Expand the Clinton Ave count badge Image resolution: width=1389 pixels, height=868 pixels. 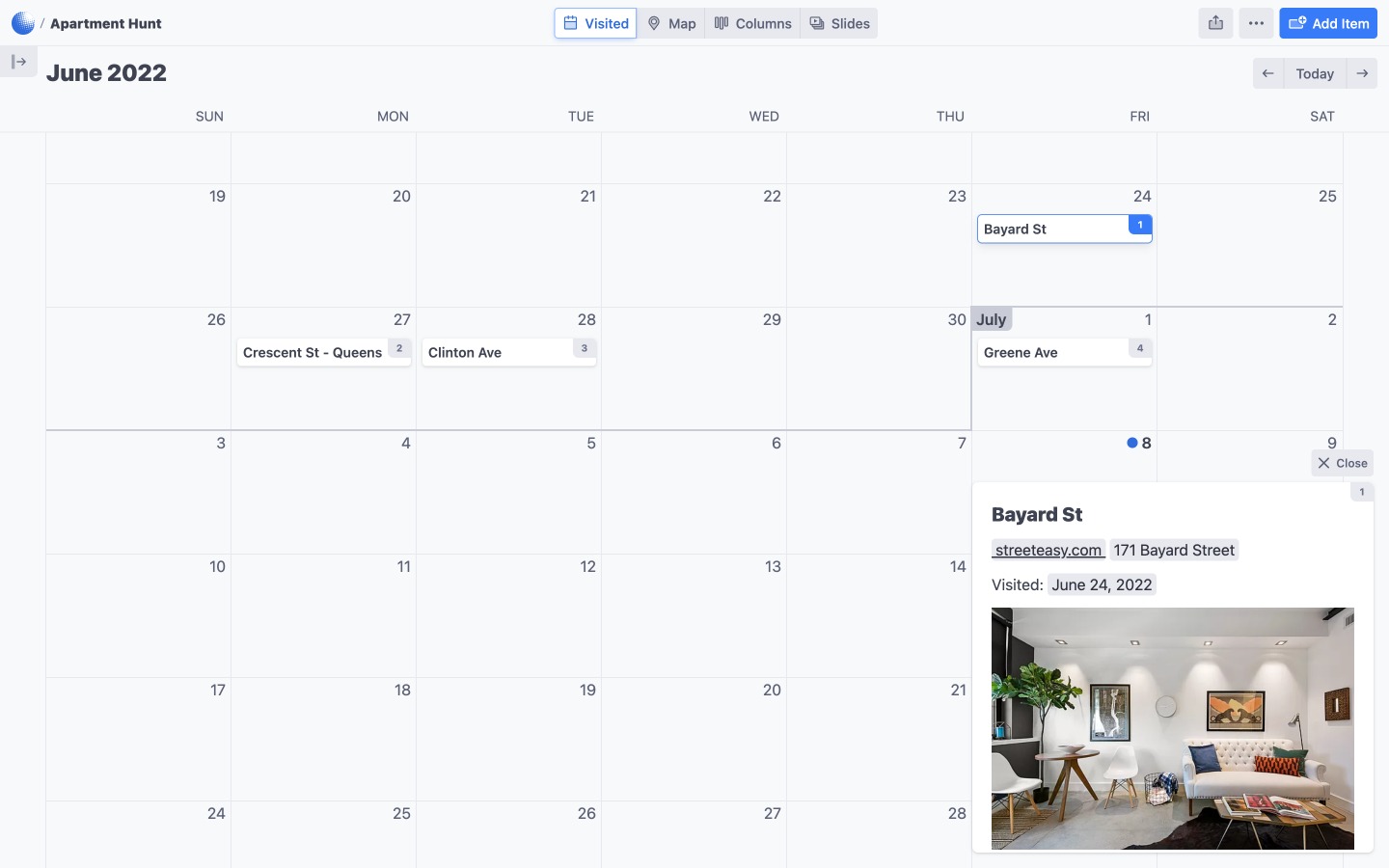[x=585, y=348]
